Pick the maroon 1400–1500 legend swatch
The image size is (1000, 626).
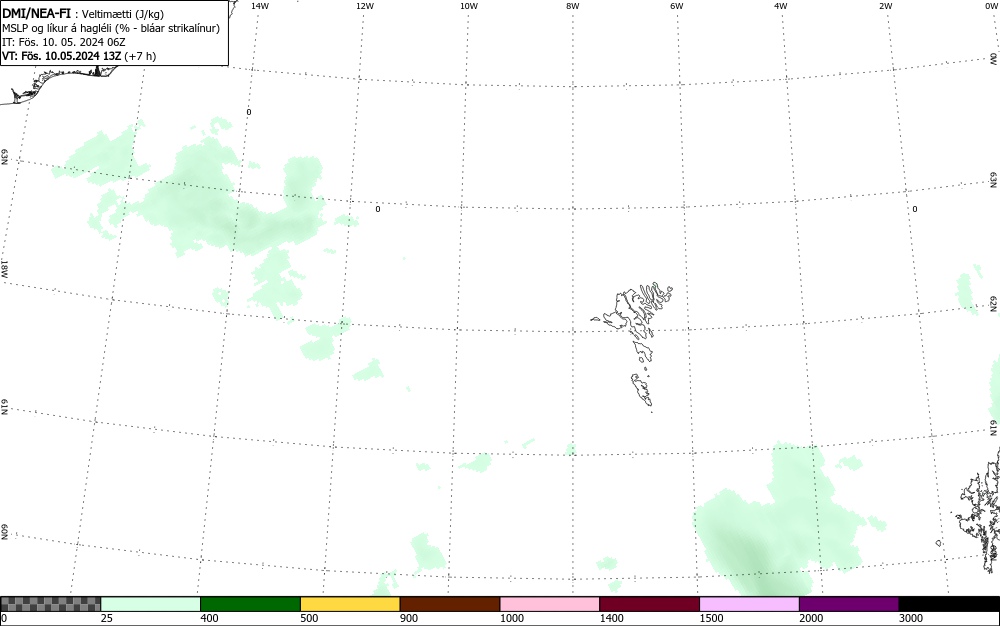[x=649, y=604]
